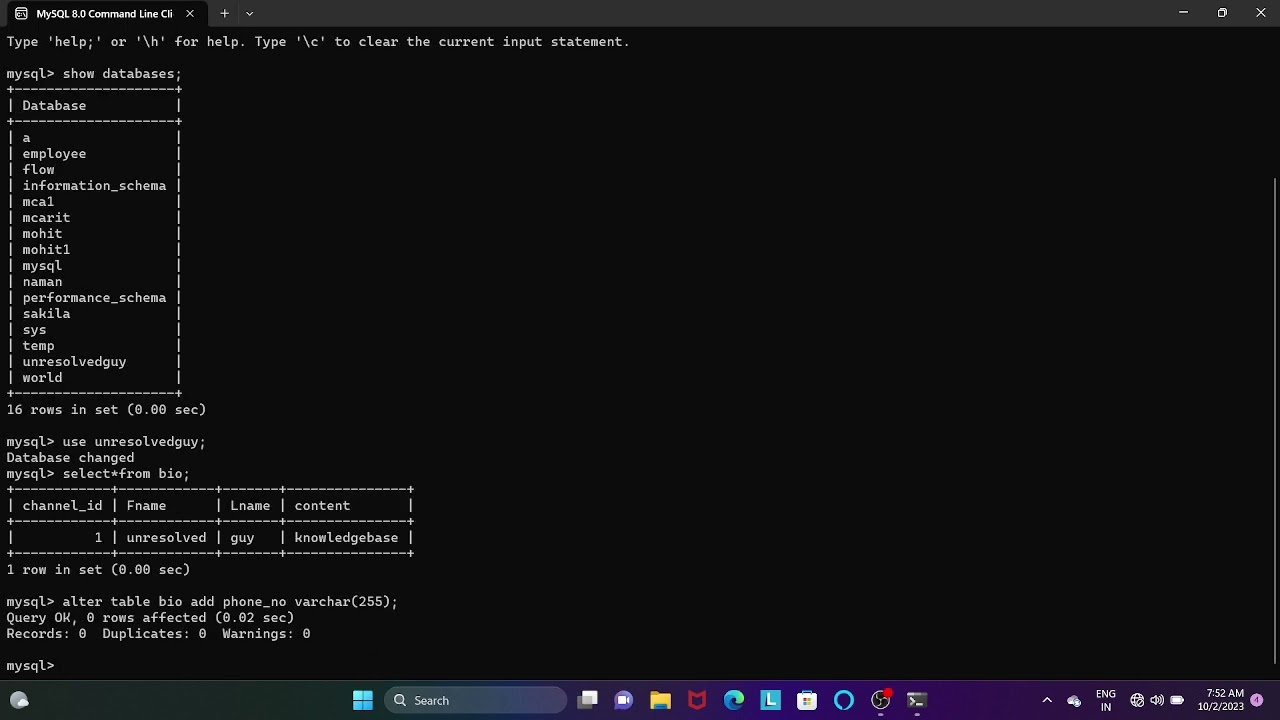This screenshot has width=1280, height=720.
Task: Minimize the terminal window
Action: (x=1183, y=13)
